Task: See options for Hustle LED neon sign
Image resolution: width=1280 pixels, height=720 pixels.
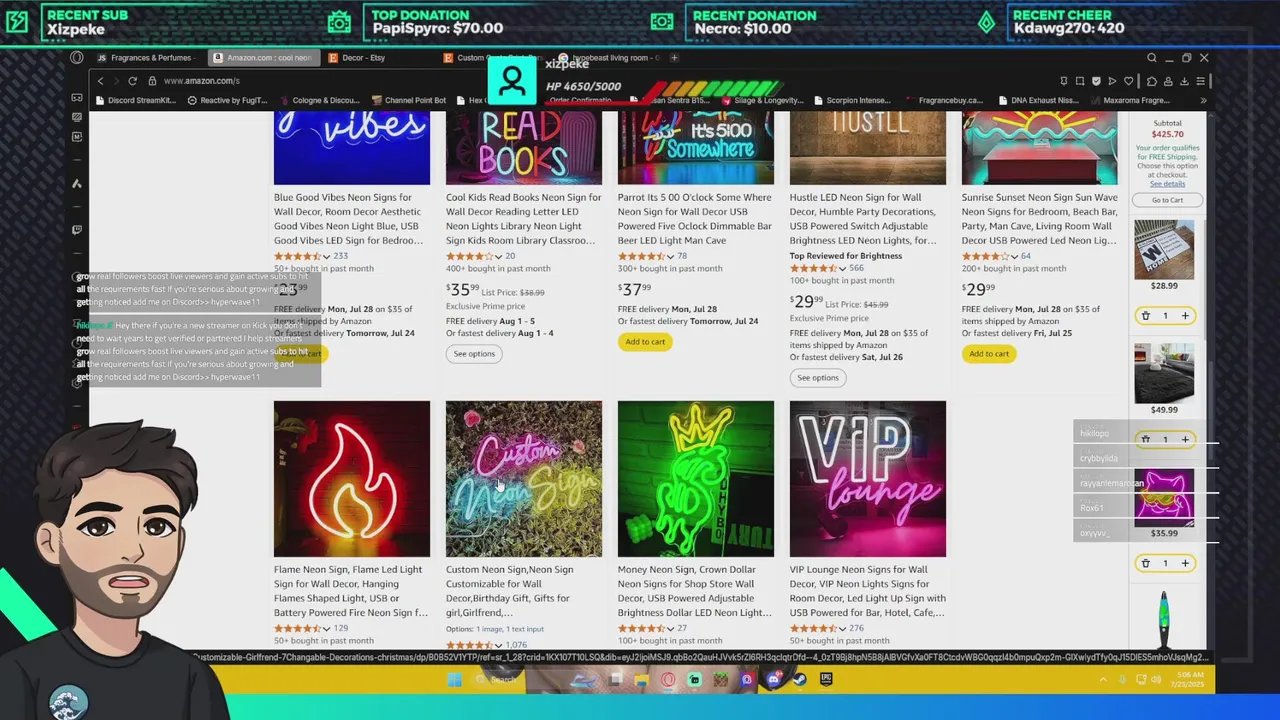Action: [818, 378]
